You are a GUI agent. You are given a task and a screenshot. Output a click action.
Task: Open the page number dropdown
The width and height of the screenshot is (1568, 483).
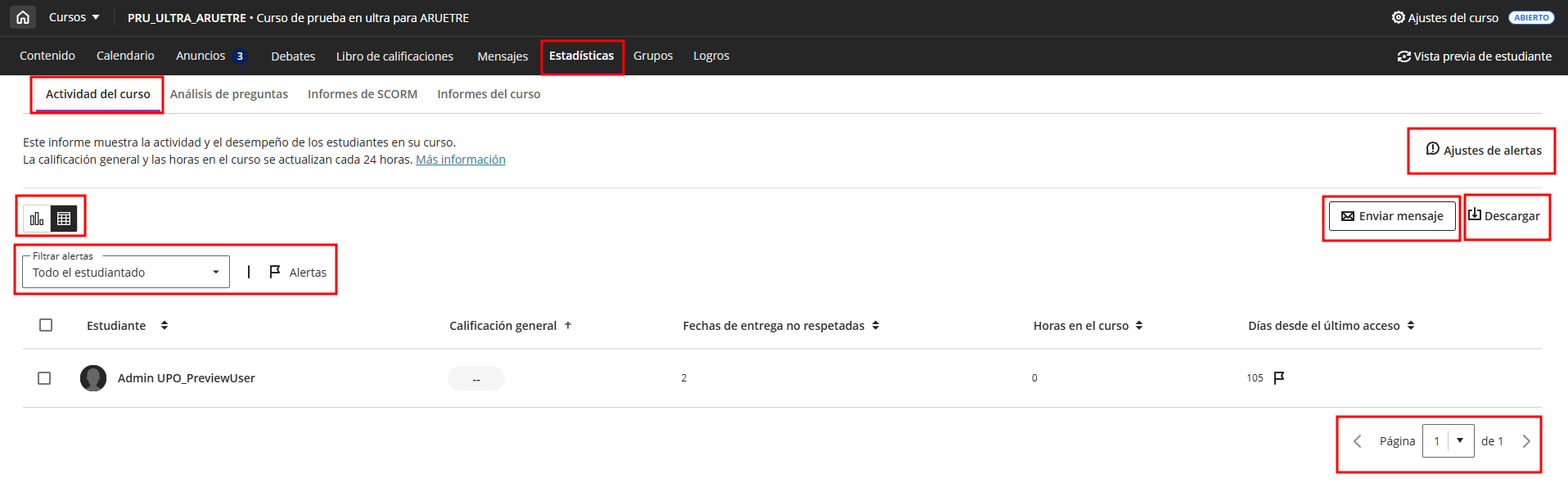[x=1459, y=440]
